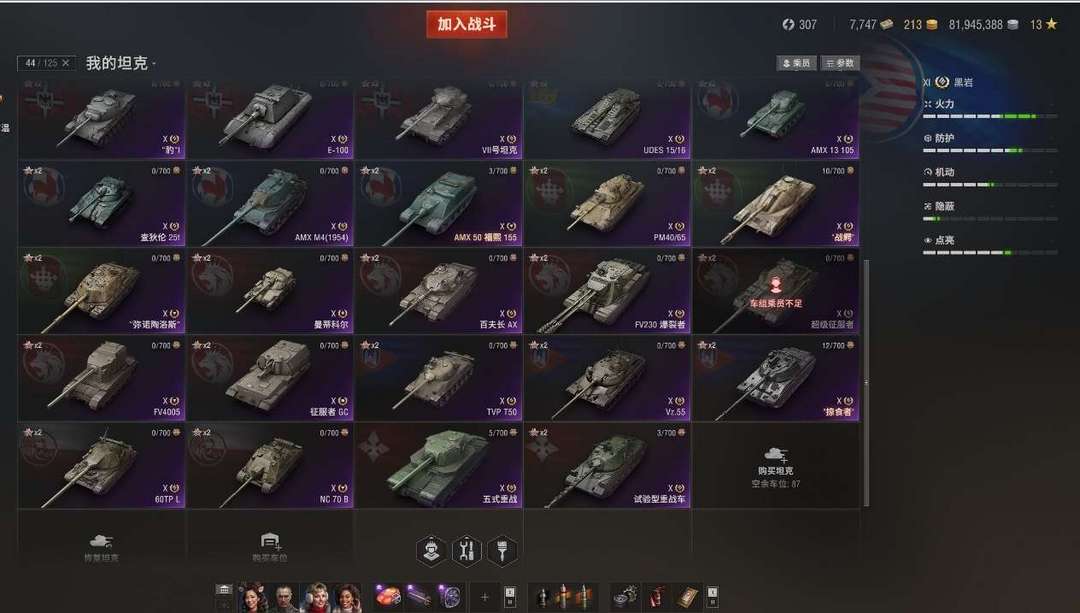Open the paintbrush customization icon
This screenshot has height=613, width=1080.
point(503,550)
